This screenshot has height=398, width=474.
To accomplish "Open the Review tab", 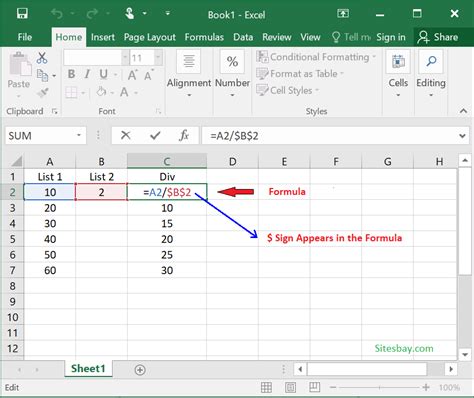I will 277,37.
